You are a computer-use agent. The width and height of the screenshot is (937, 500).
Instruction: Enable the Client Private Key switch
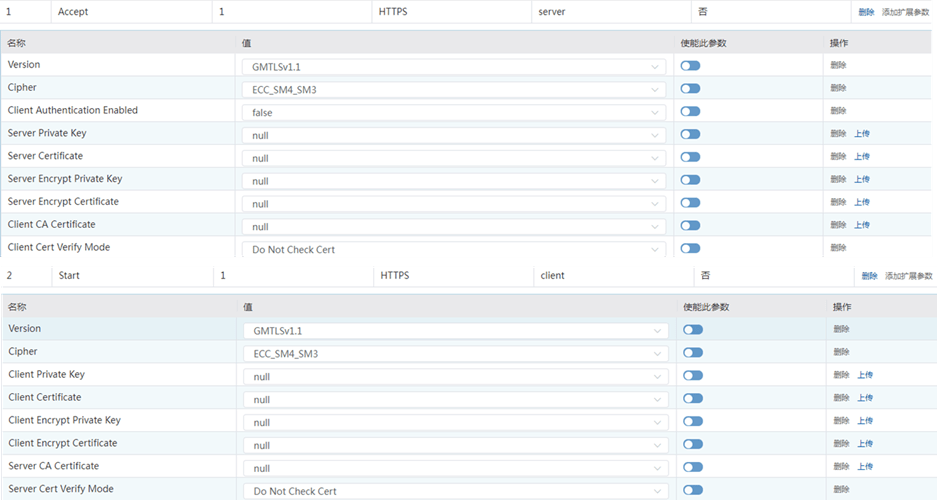[x=693, y=376]
